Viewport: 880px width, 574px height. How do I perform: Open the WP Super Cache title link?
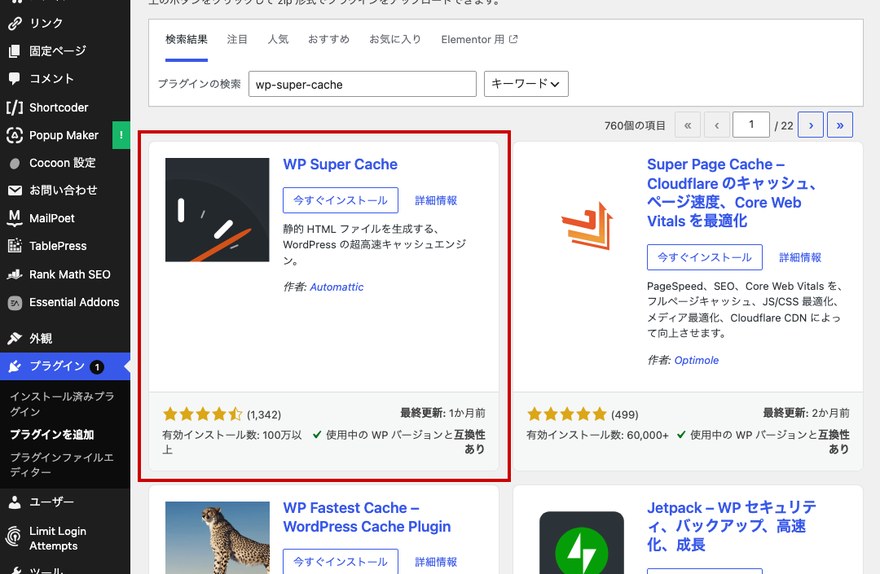tap(340, 164)
